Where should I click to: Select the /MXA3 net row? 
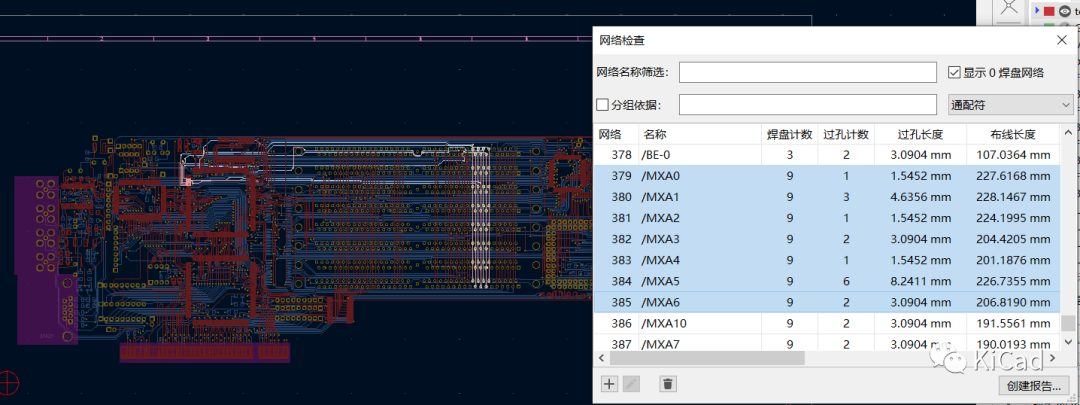click(x=827, y=239)
